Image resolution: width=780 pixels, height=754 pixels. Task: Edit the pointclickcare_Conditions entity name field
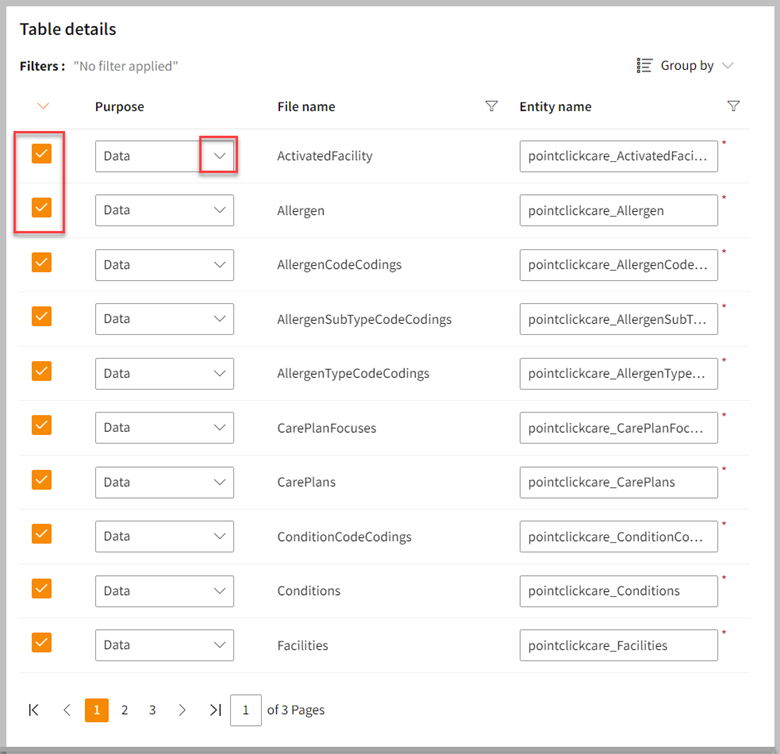[x=618, y=591]
